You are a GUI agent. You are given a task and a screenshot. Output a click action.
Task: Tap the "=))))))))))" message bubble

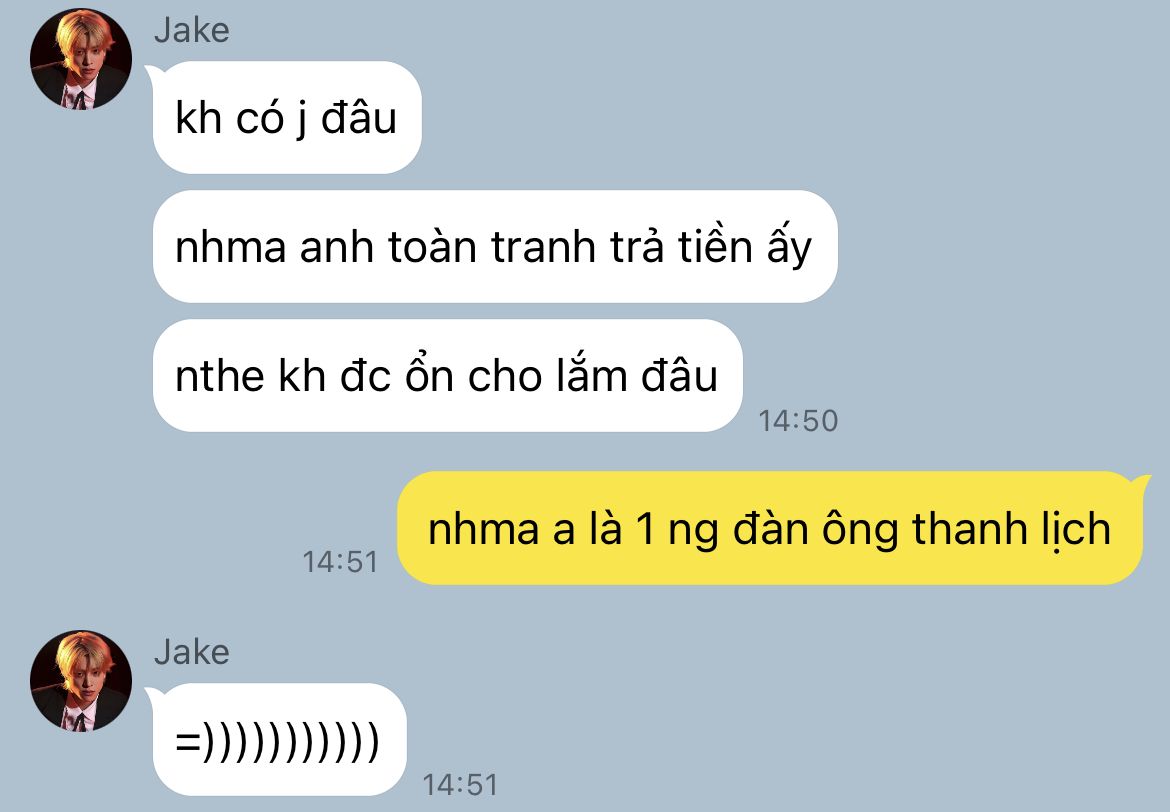[x=279, y=740]
